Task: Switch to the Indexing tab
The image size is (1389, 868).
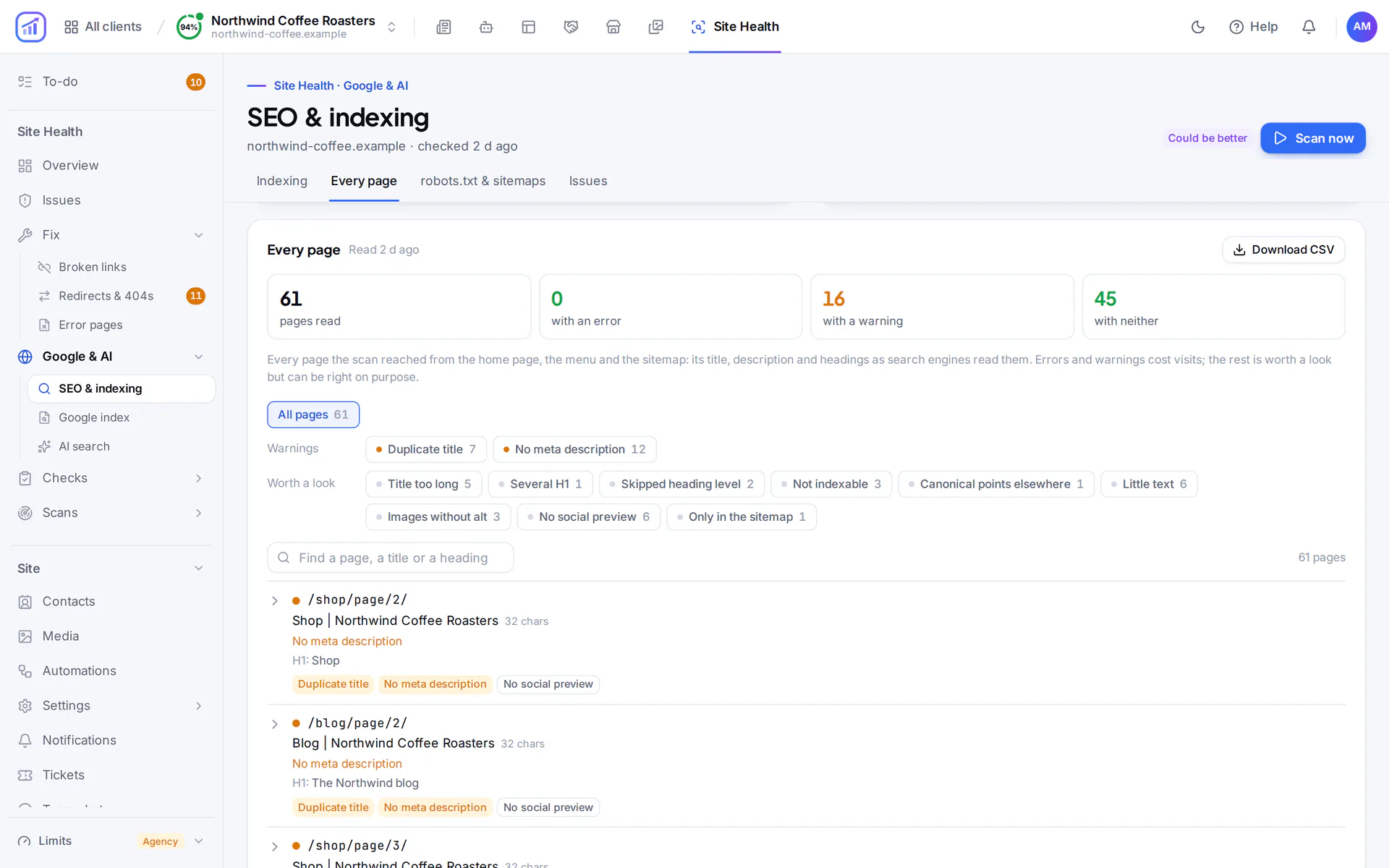Action: pos(281,181)
